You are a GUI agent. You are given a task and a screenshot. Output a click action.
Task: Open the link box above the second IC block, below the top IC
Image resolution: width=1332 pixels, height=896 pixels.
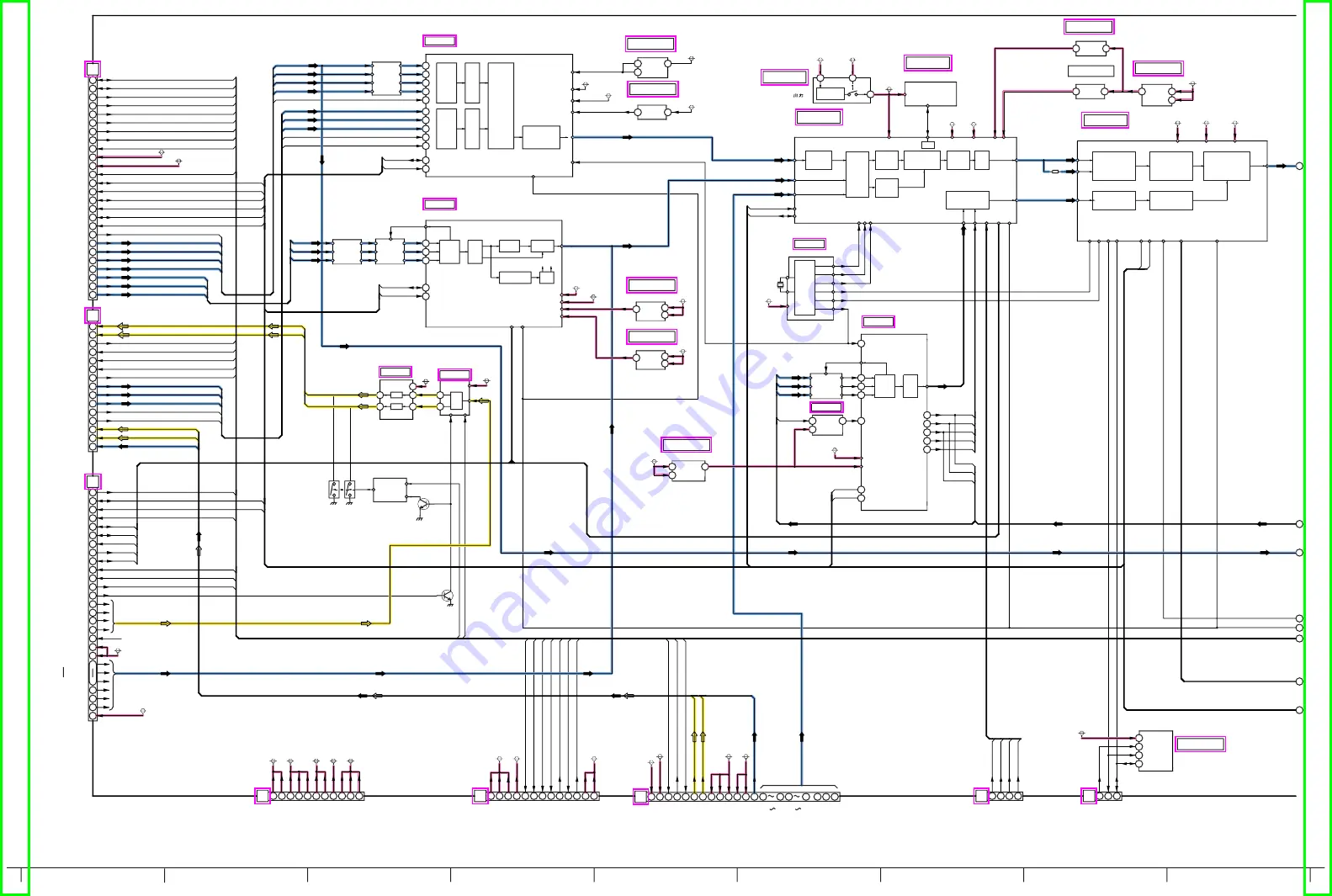click(439, 204)
